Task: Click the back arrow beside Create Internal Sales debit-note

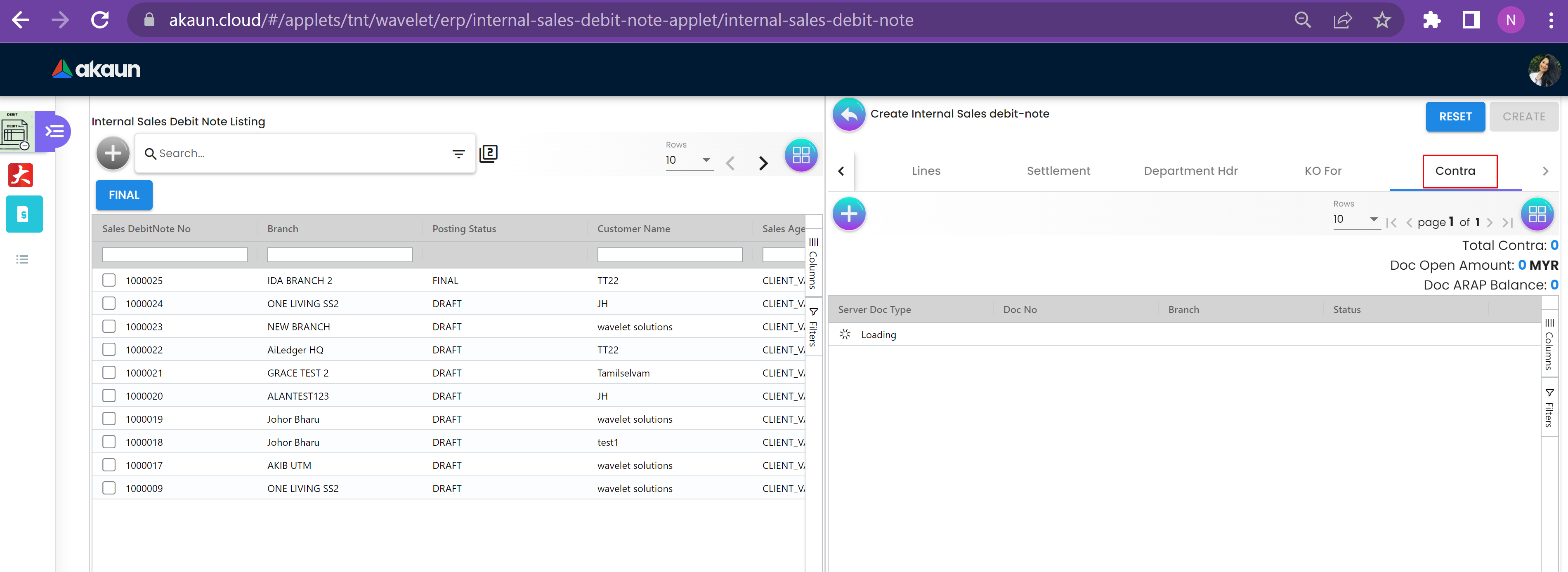Action: (x=848, y=114)
